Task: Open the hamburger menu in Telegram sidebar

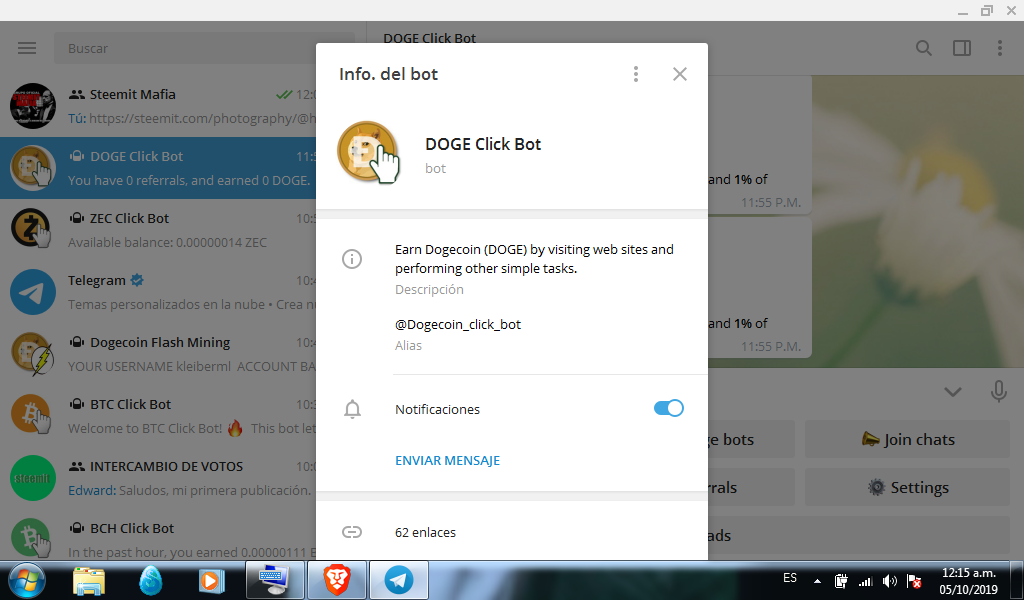Action: pyautogui.click(x=27, y=48)
